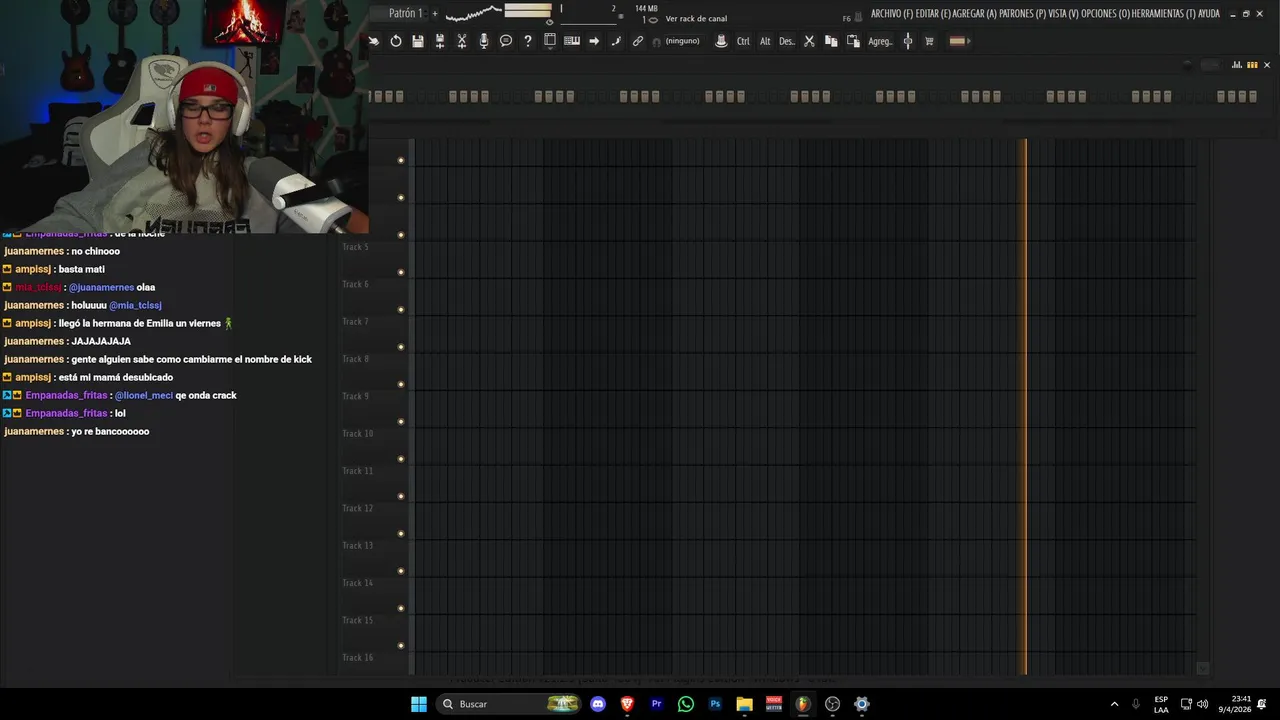Open the ARCHIVO (F) menu
Screen dimensions: 1280x720
891,14
